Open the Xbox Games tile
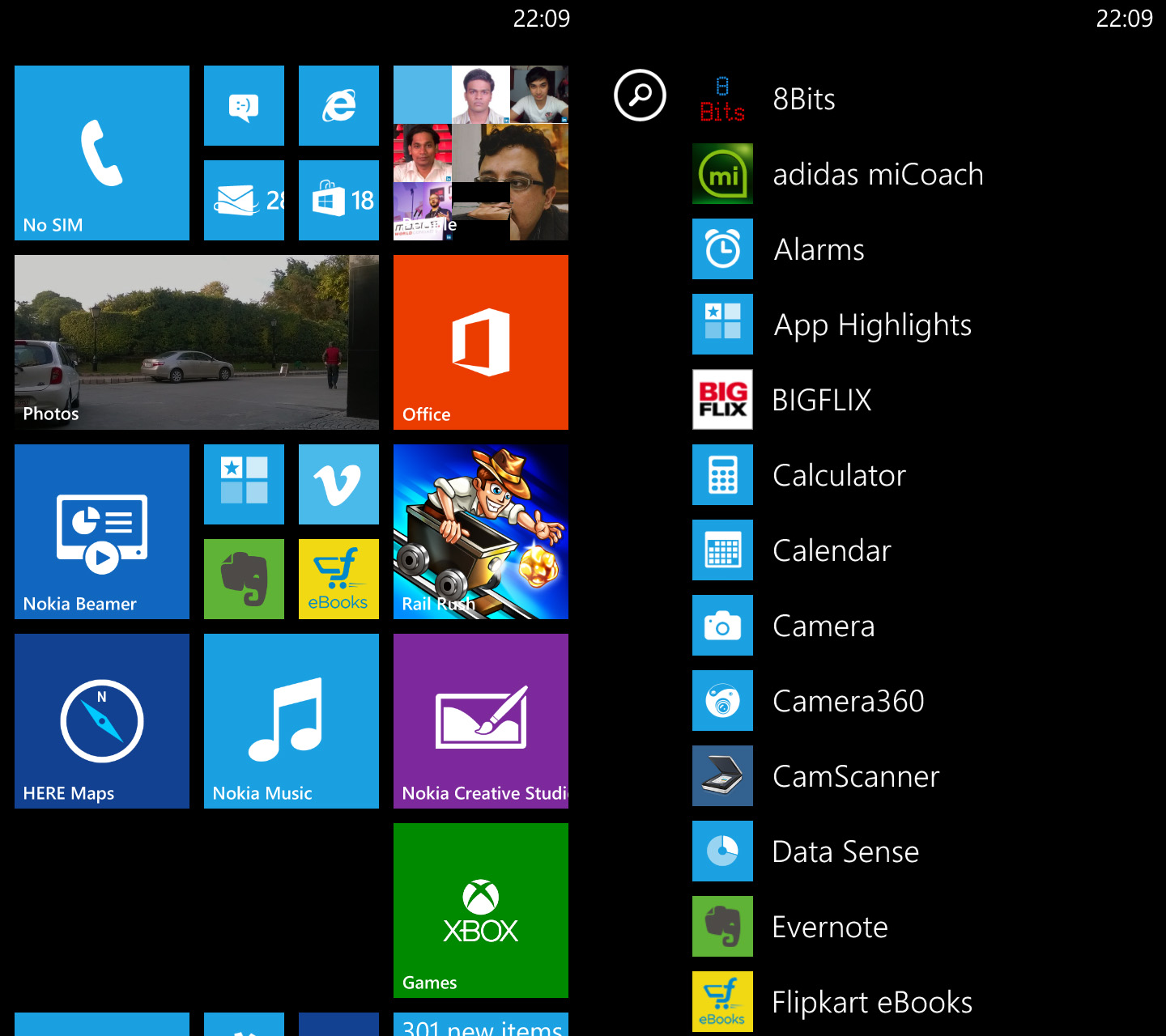The height and width of the screenshot is (1036, 1166). pos(481,911)
